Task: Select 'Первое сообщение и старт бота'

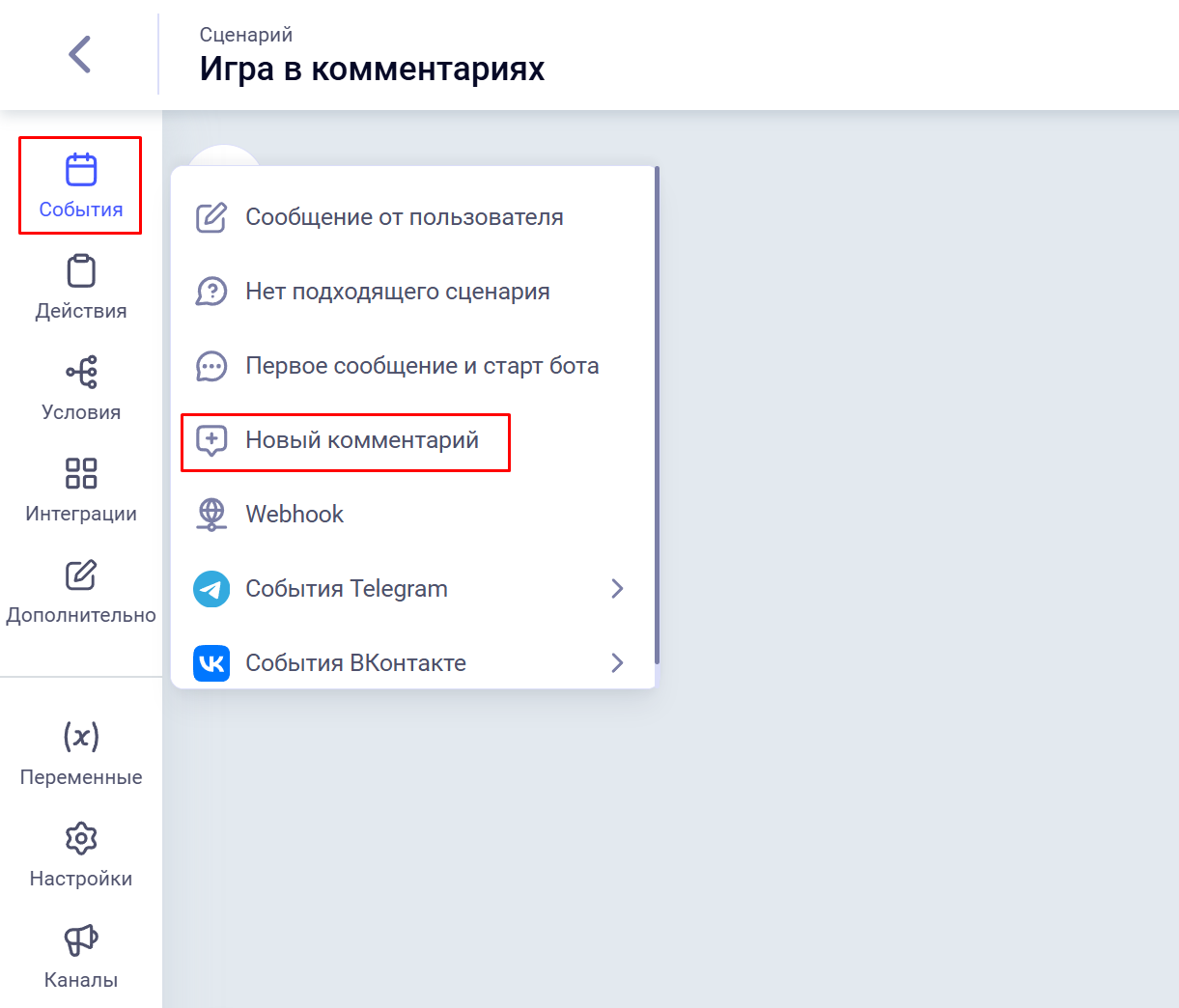Action: point(422,366)
